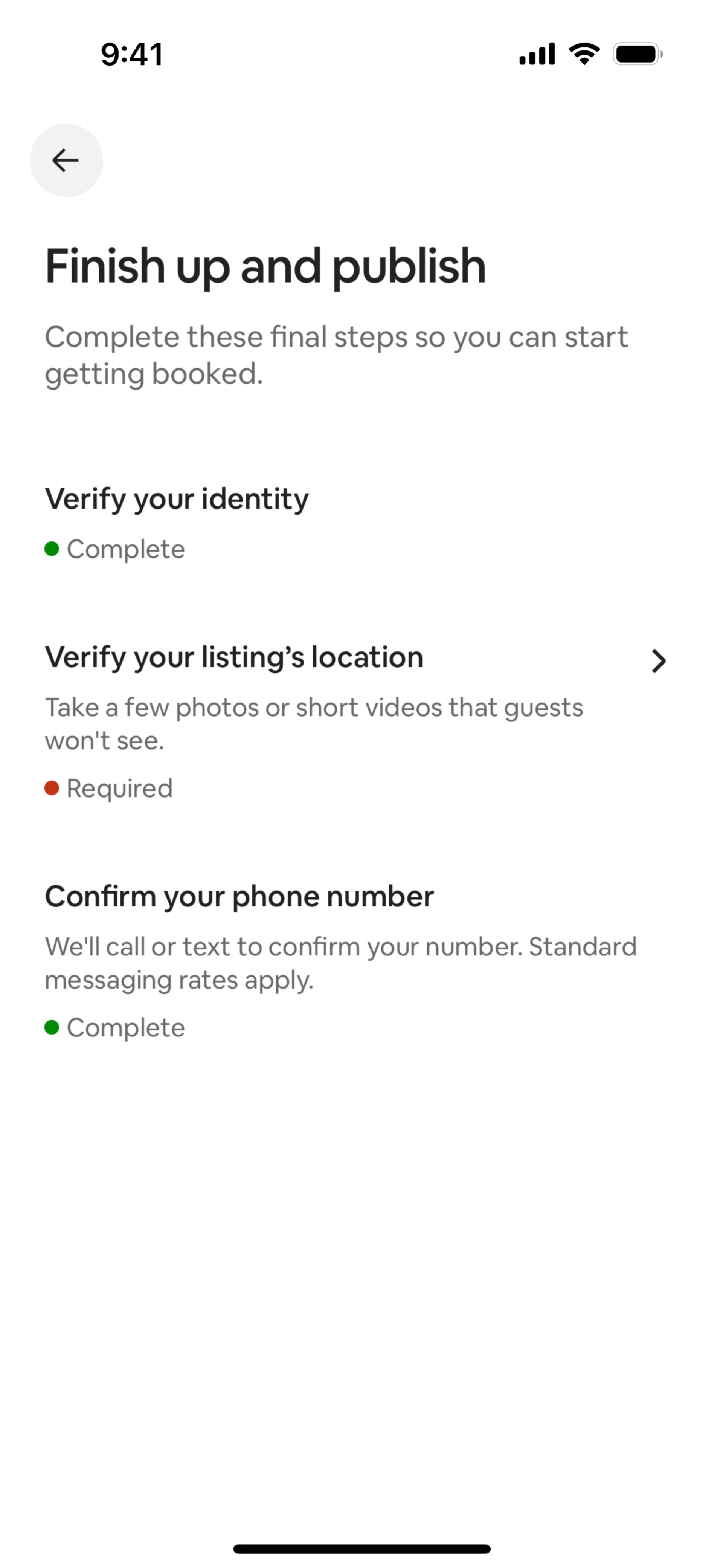Tap 'Complete these final steps' subtitle text
This screenshot has width=723, height=1568.
pos(336,355)
